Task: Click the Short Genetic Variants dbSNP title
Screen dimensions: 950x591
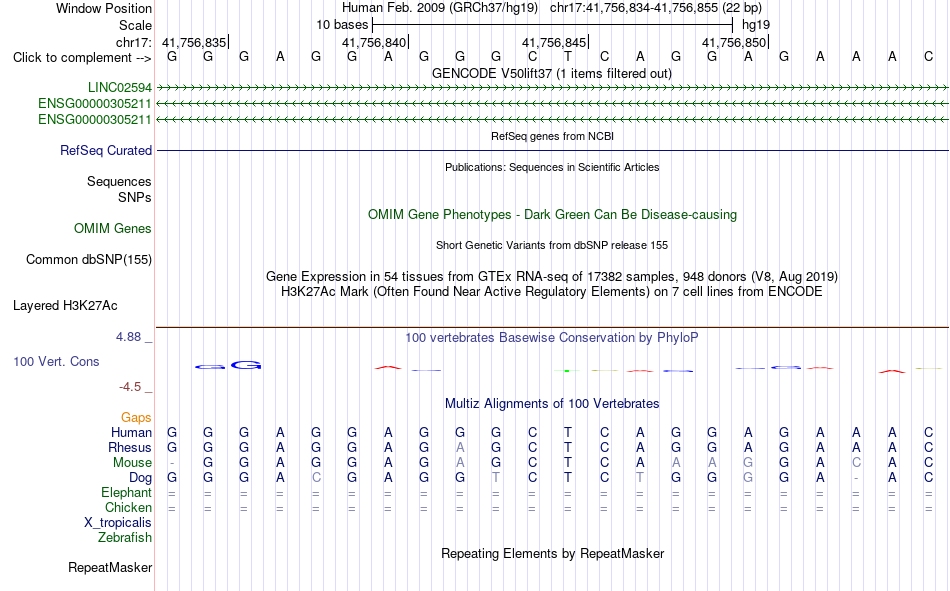Action: (552, 245)
